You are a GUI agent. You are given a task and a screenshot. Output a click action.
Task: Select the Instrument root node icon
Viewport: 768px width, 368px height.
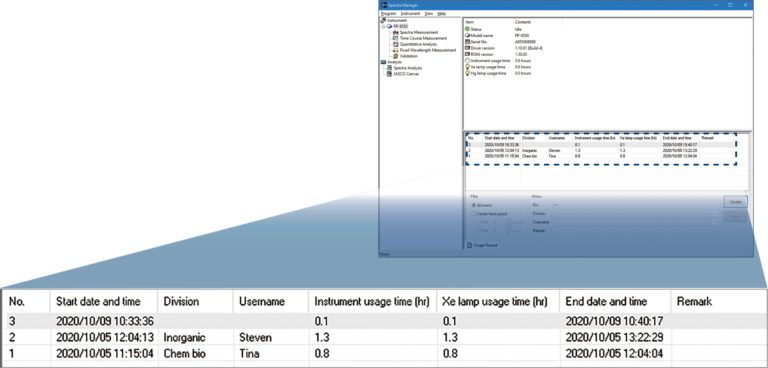pyautogui.click(x=384, y=20)
